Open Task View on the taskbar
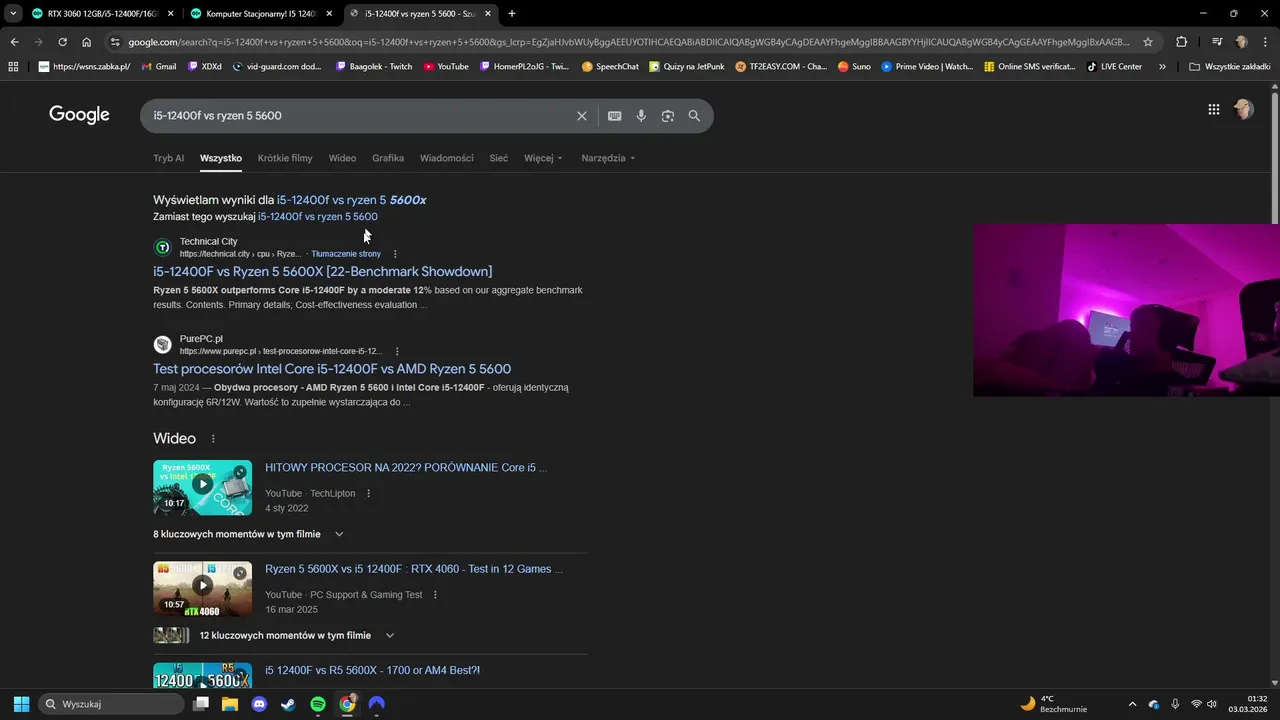This screenshot has width=1280, height=720. click(x=201, y=704)
